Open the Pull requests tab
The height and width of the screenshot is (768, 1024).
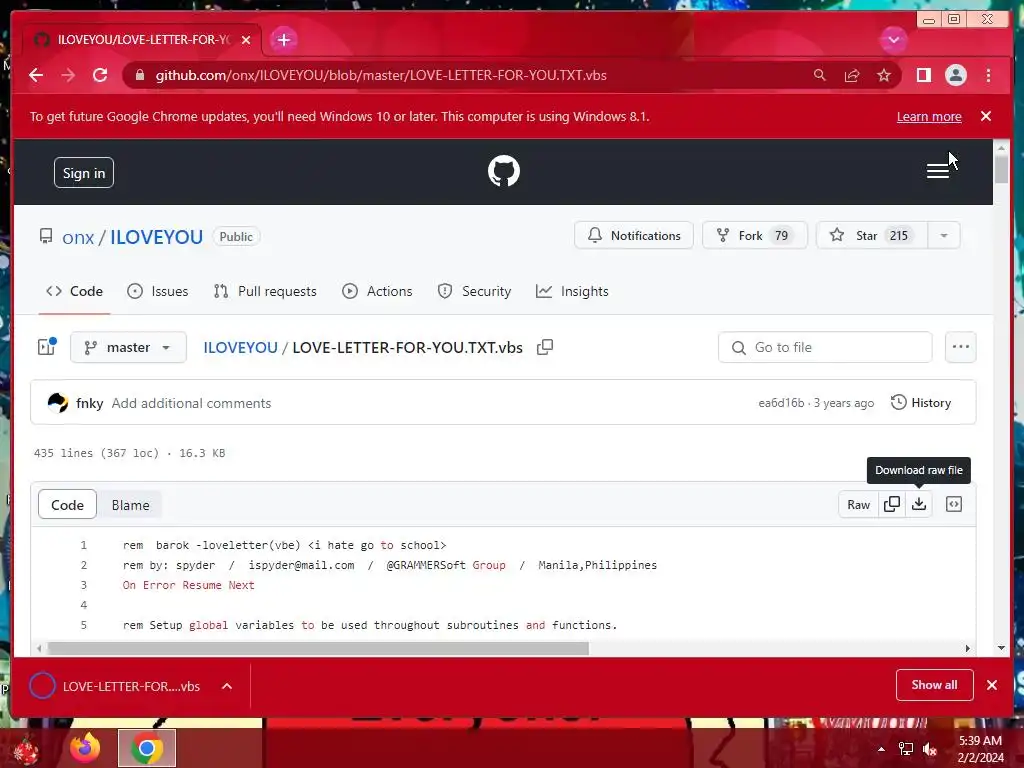coord(265,291)
